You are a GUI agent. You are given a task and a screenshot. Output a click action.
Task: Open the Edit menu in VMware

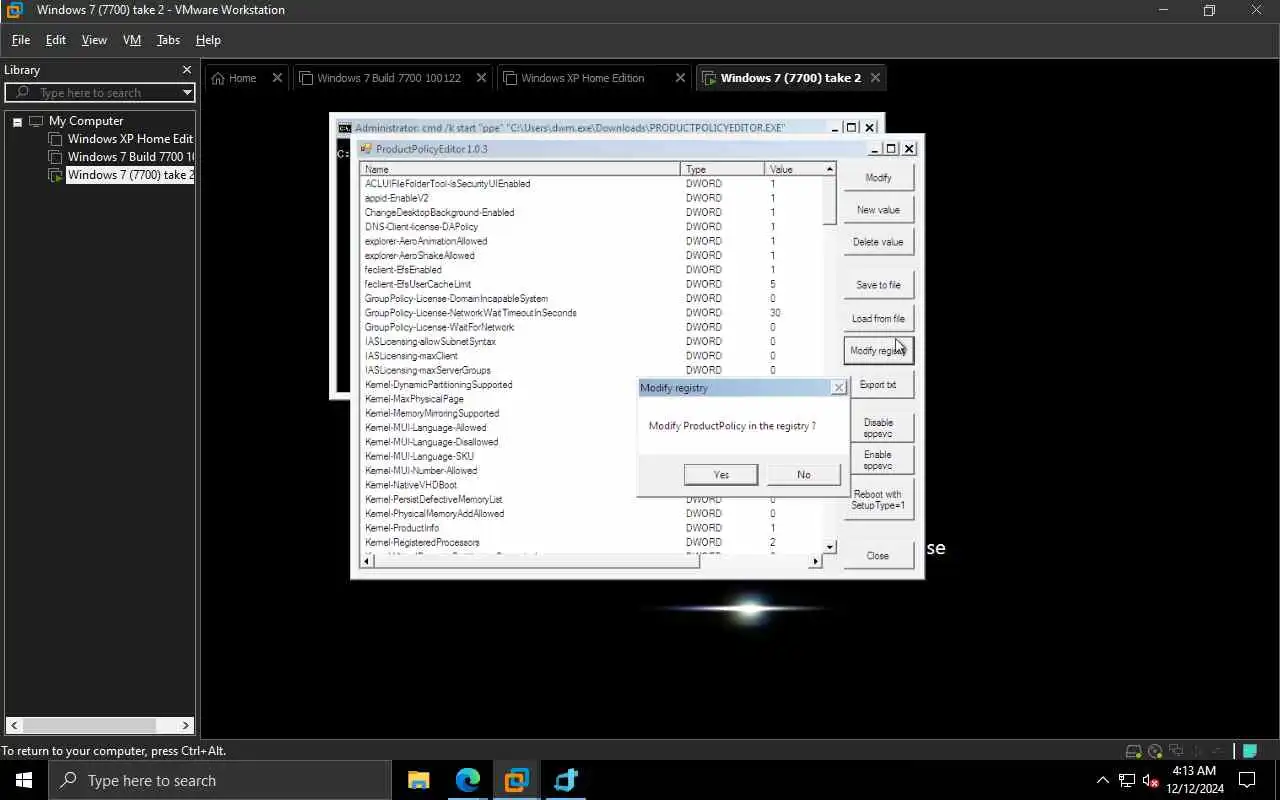[x=56, y=40]
